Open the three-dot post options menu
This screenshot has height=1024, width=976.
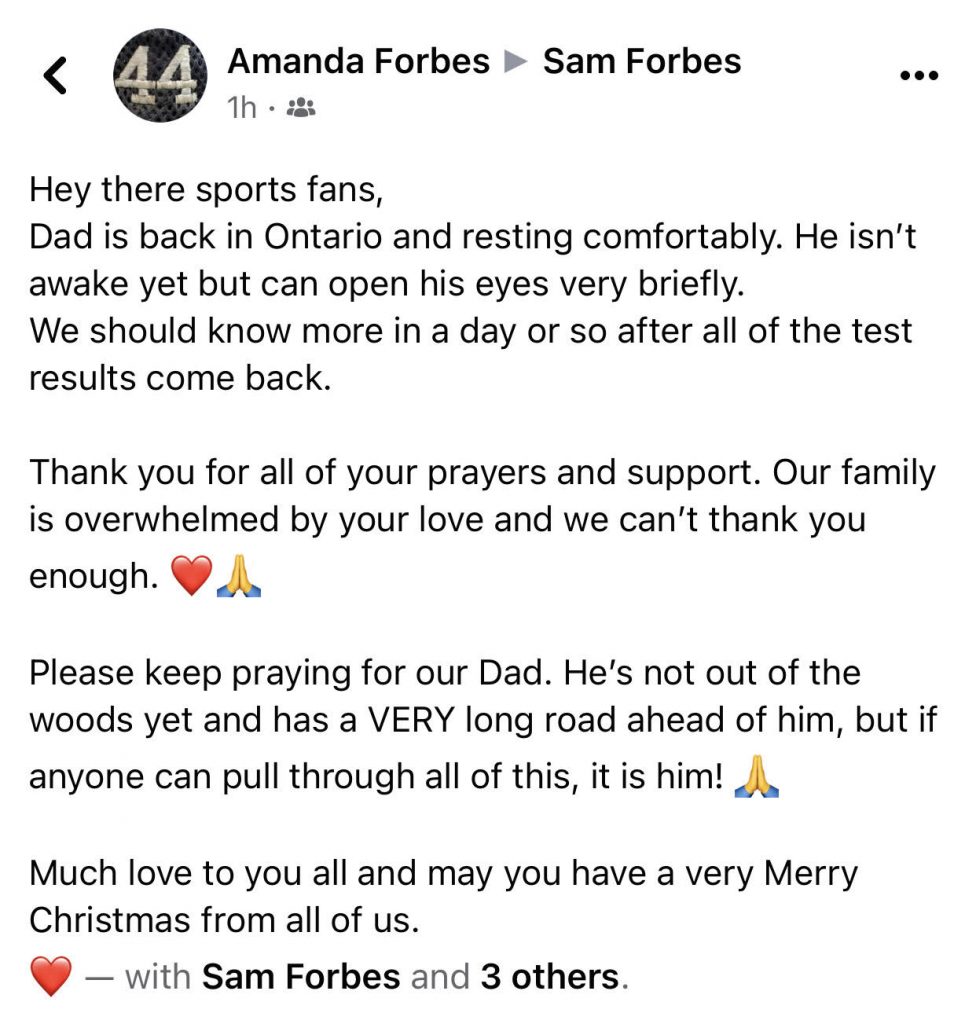click(919, 76)
